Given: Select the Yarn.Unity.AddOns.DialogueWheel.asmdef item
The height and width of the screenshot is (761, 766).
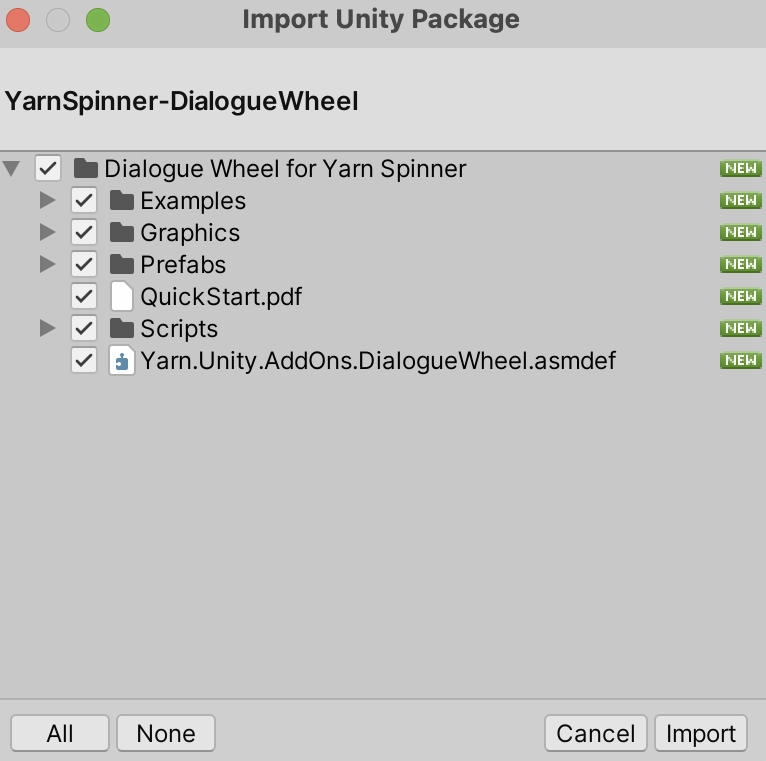Looking at the screenshot, I should pos(378,360).
